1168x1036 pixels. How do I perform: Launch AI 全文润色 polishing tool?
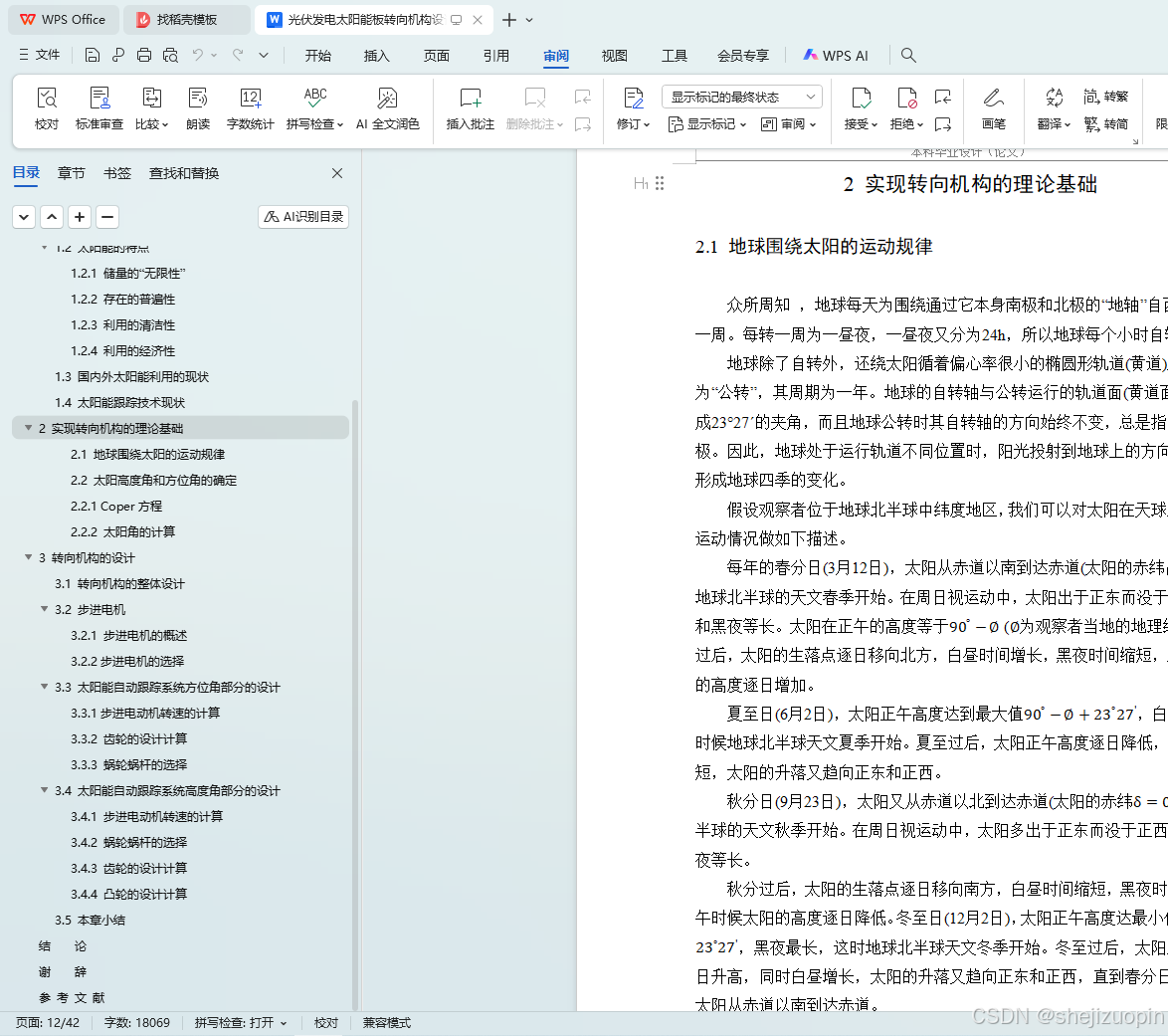point(387,108)
